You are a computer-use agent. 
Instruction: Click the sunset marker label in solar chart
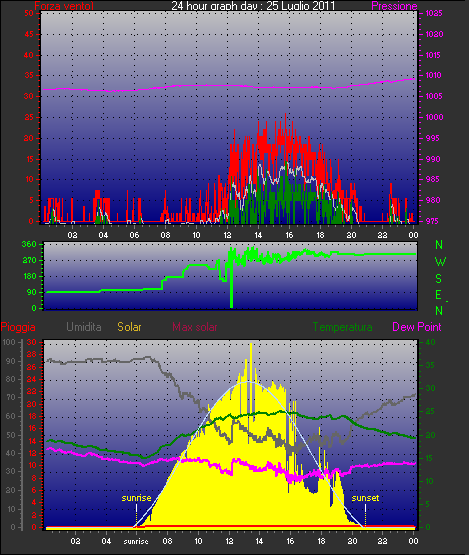click(365, 498)
